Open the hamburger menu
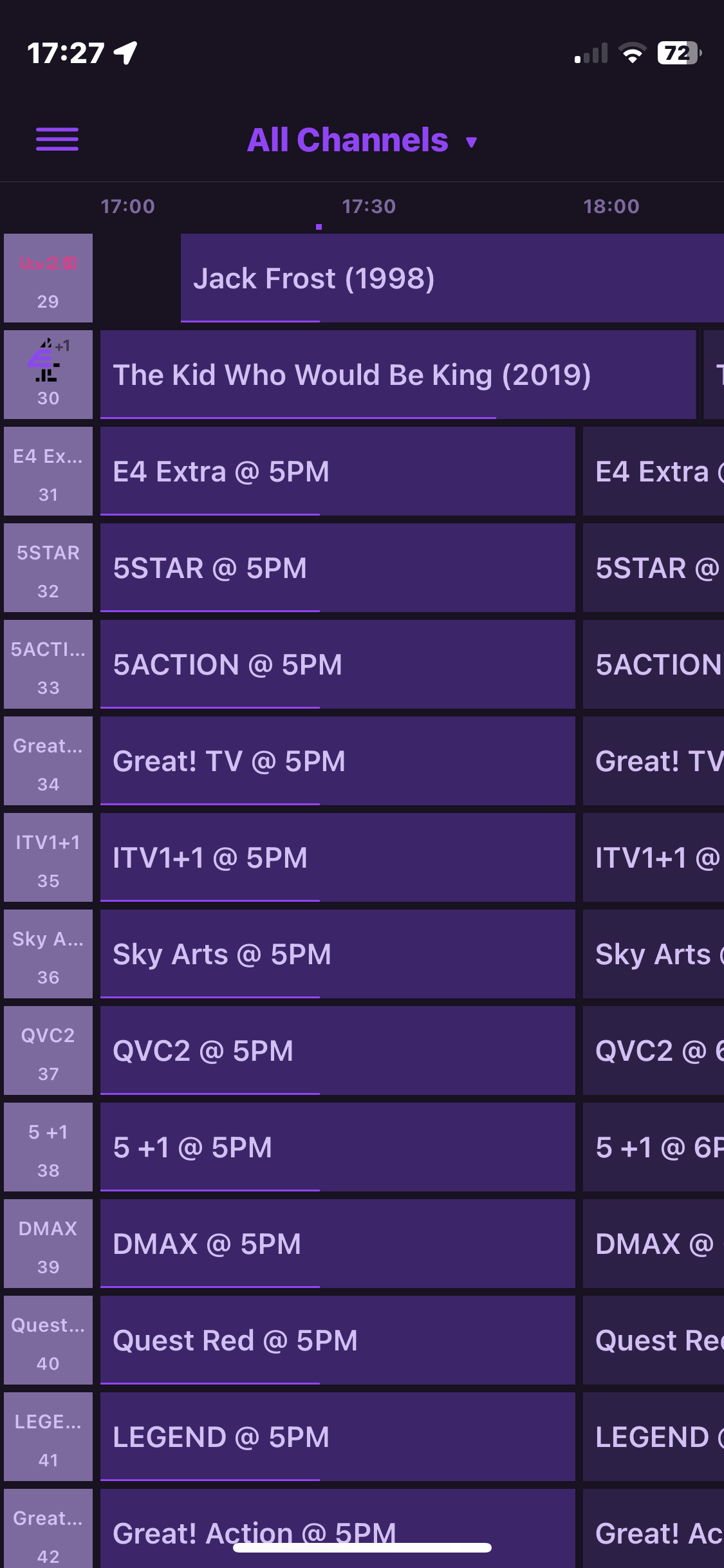The height and width of the screenshot is (1568, 724). pyautogui.click(x=57, y=139)
